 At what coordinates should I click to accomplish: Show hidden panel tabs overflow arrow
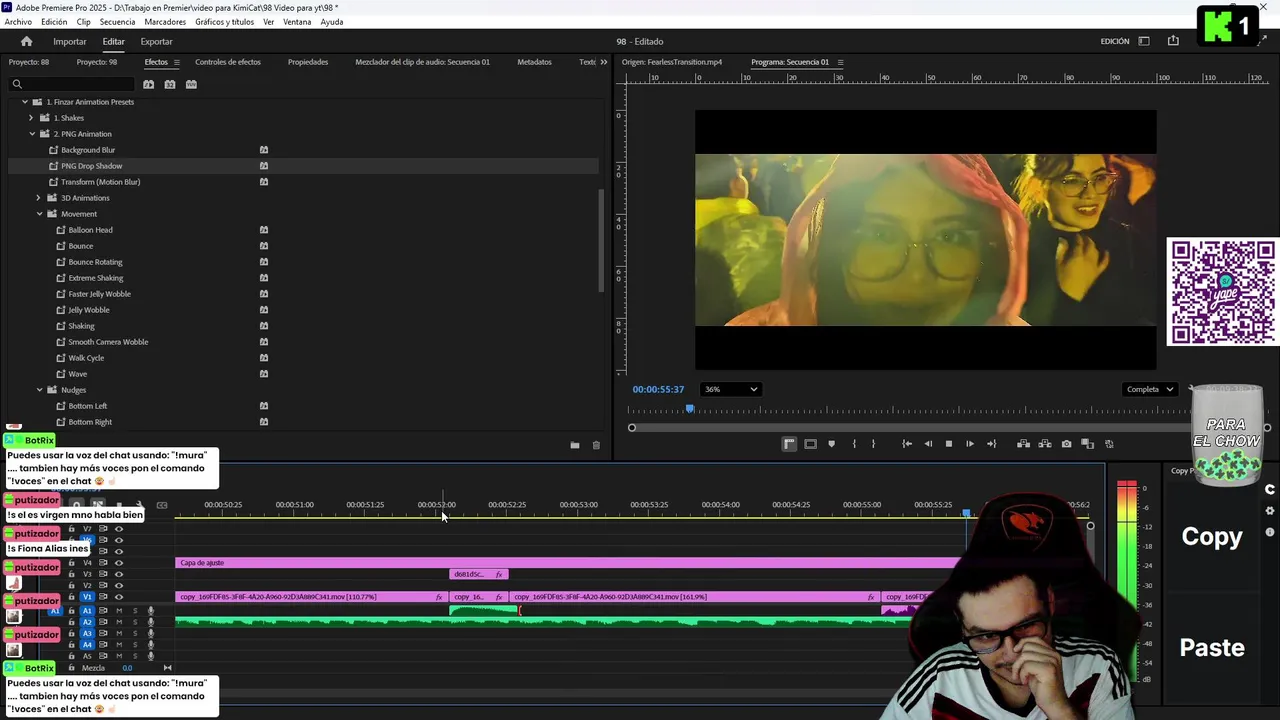603,62
